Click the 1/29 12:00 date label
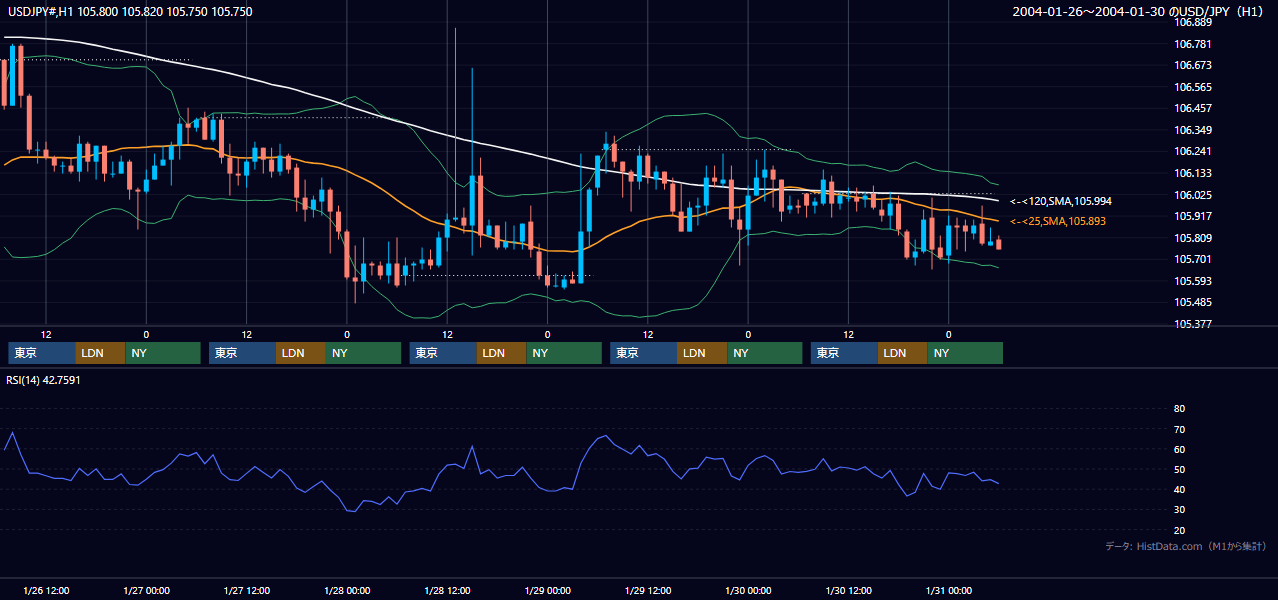This screenshot has height=600, width=1278. pyautogui.click(x=647, y=590)
